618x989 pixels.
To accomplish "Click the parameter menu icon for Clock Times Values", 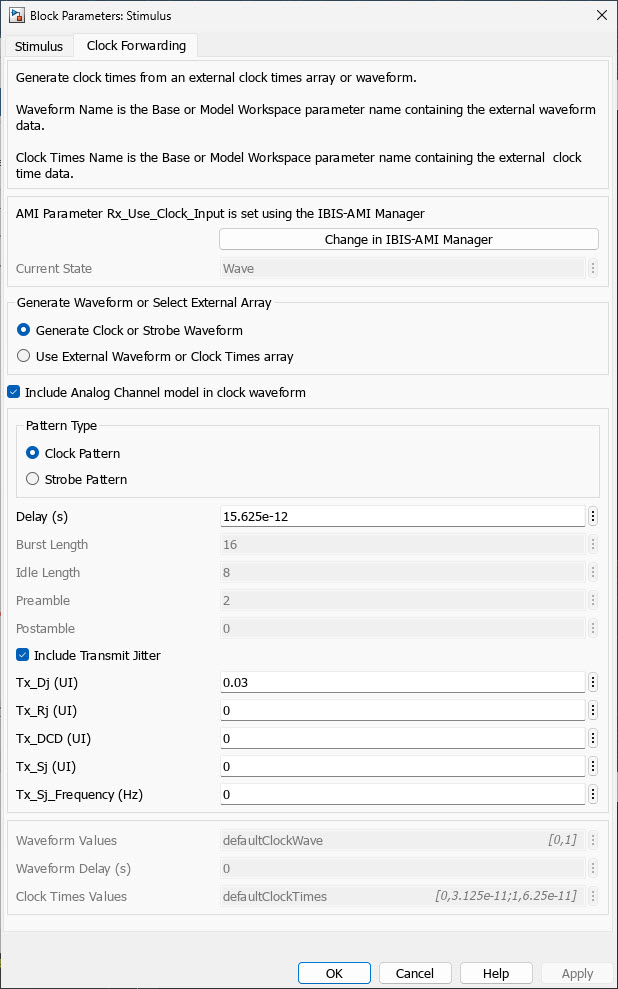I will 594,896.
